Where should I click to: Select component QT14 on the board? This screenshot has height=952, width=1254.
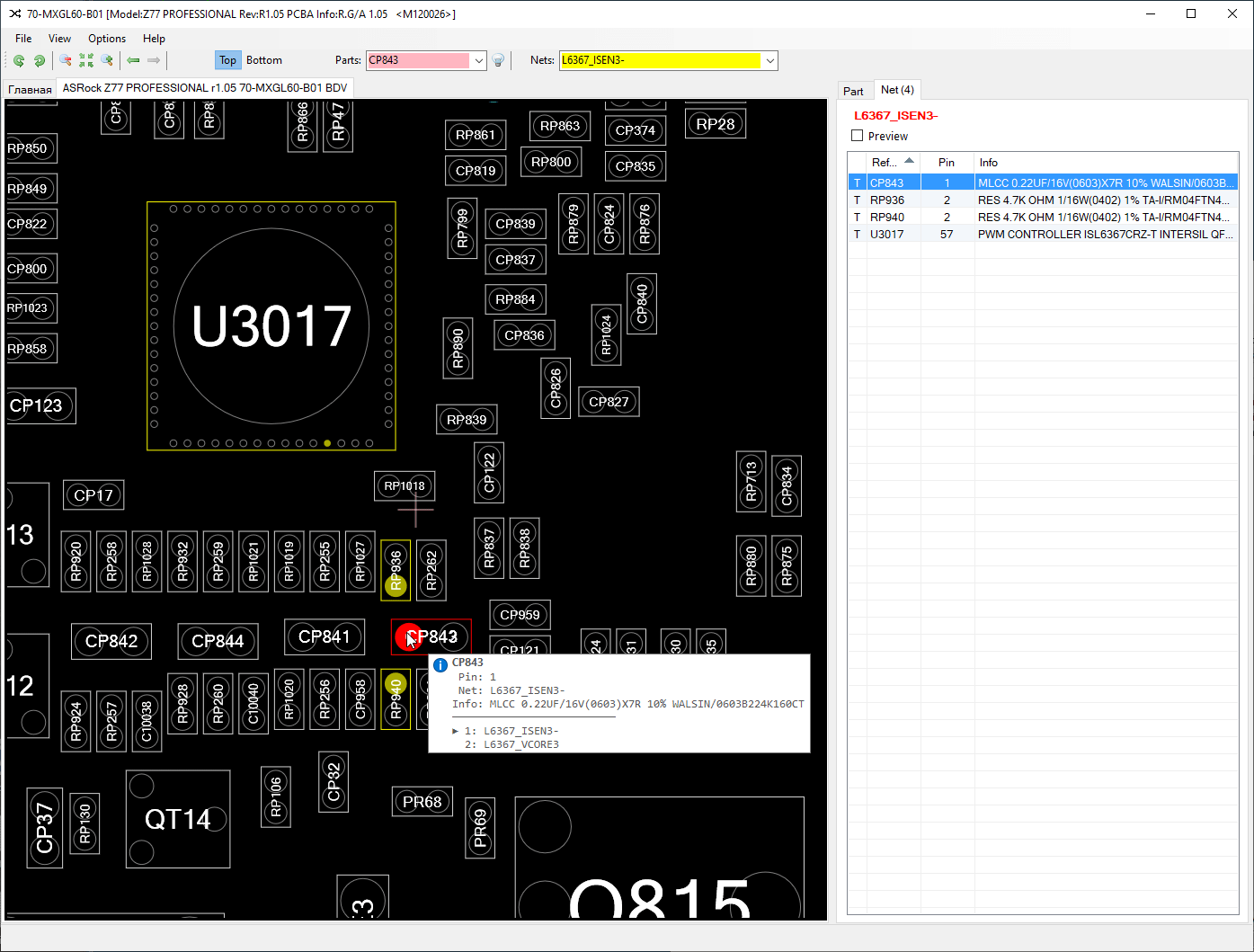[178, 819]
